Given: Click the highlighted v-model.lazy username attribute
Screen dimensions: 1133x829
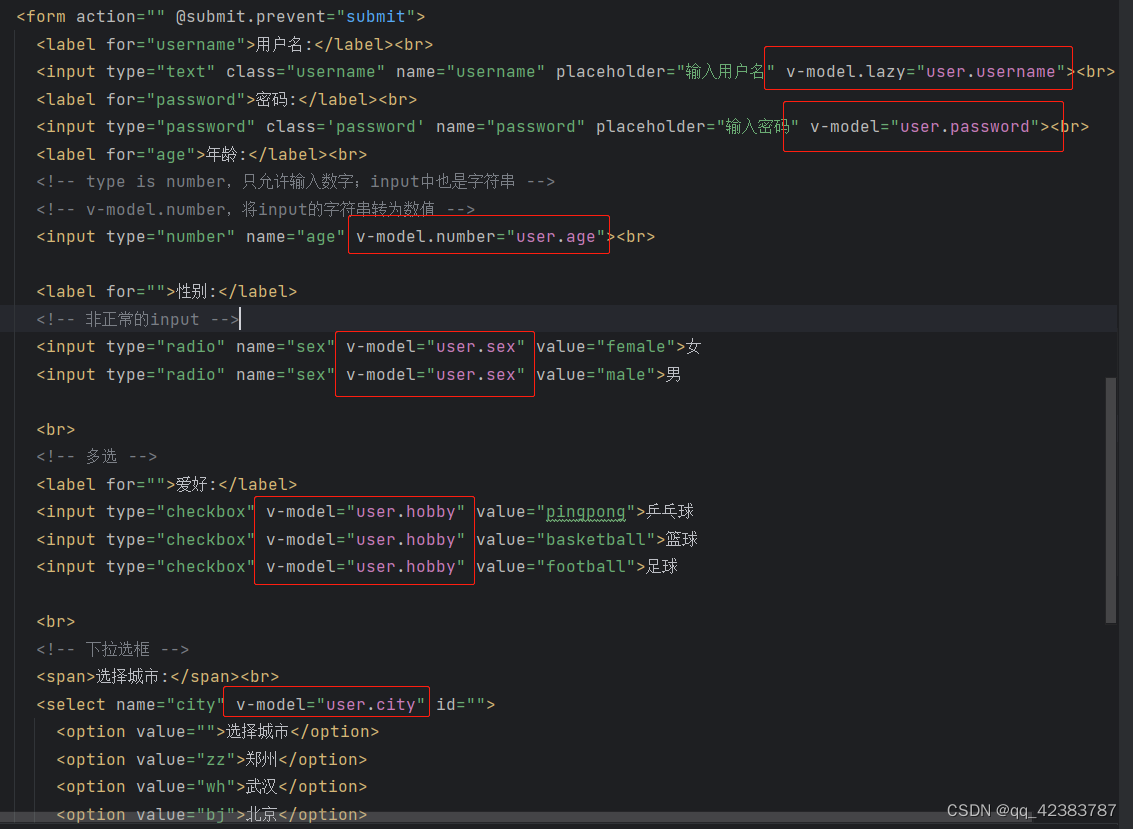Looking at the screenshot, I should click(916, 71).
